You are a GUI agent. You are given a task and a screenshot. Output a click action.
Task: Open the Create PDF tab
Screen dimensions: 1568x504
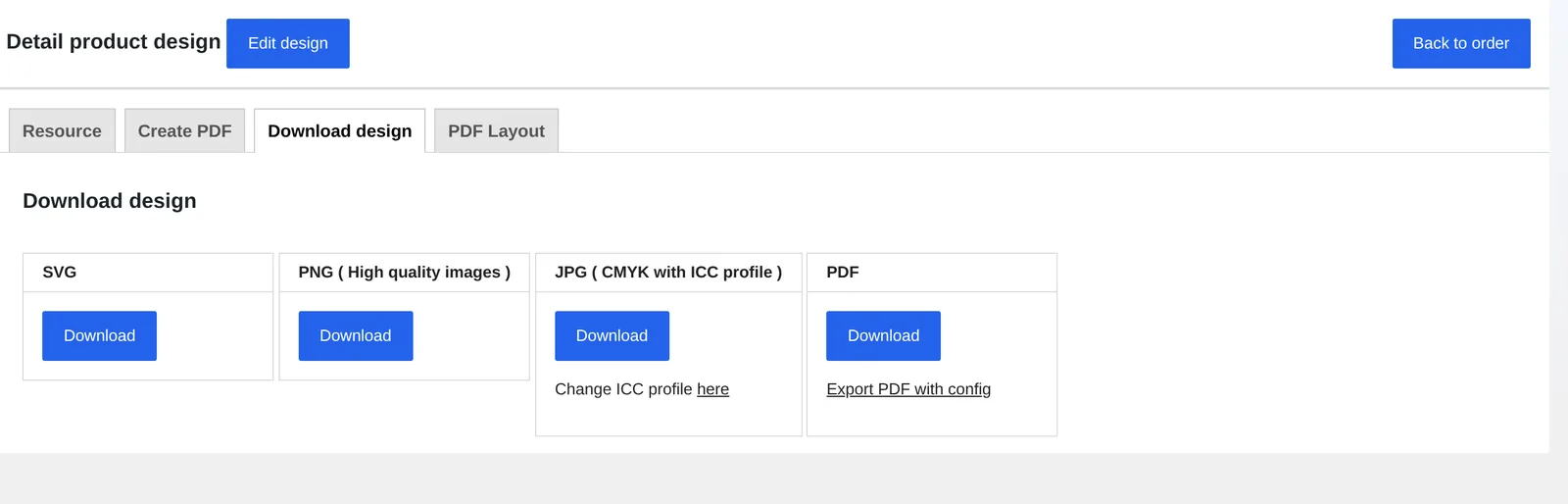[x=184, y=130]
